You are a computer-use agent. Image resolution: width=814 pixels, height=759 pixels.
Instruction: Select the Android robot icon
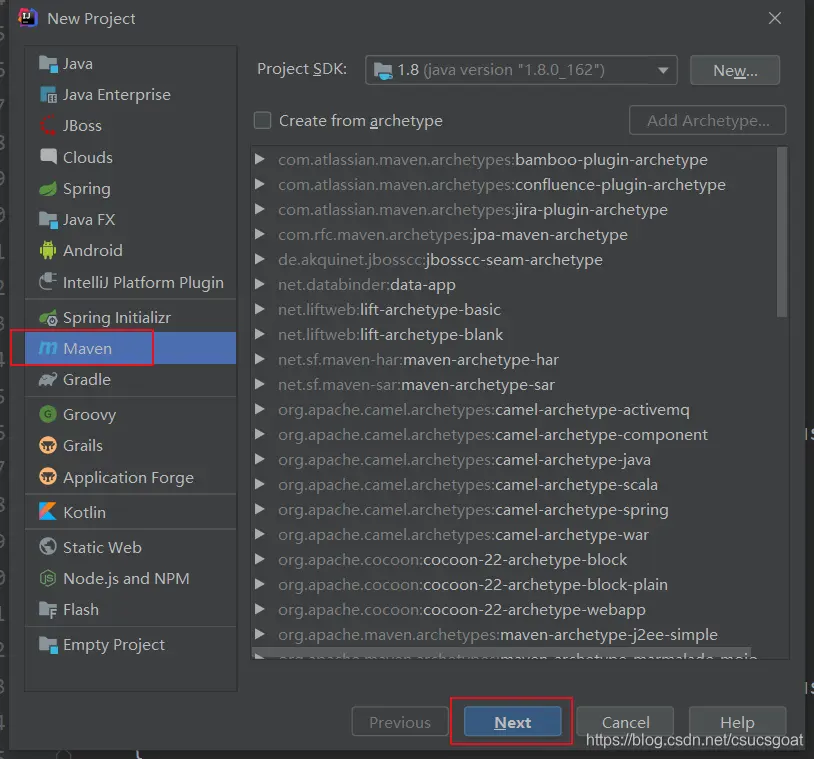coord(48,251)
